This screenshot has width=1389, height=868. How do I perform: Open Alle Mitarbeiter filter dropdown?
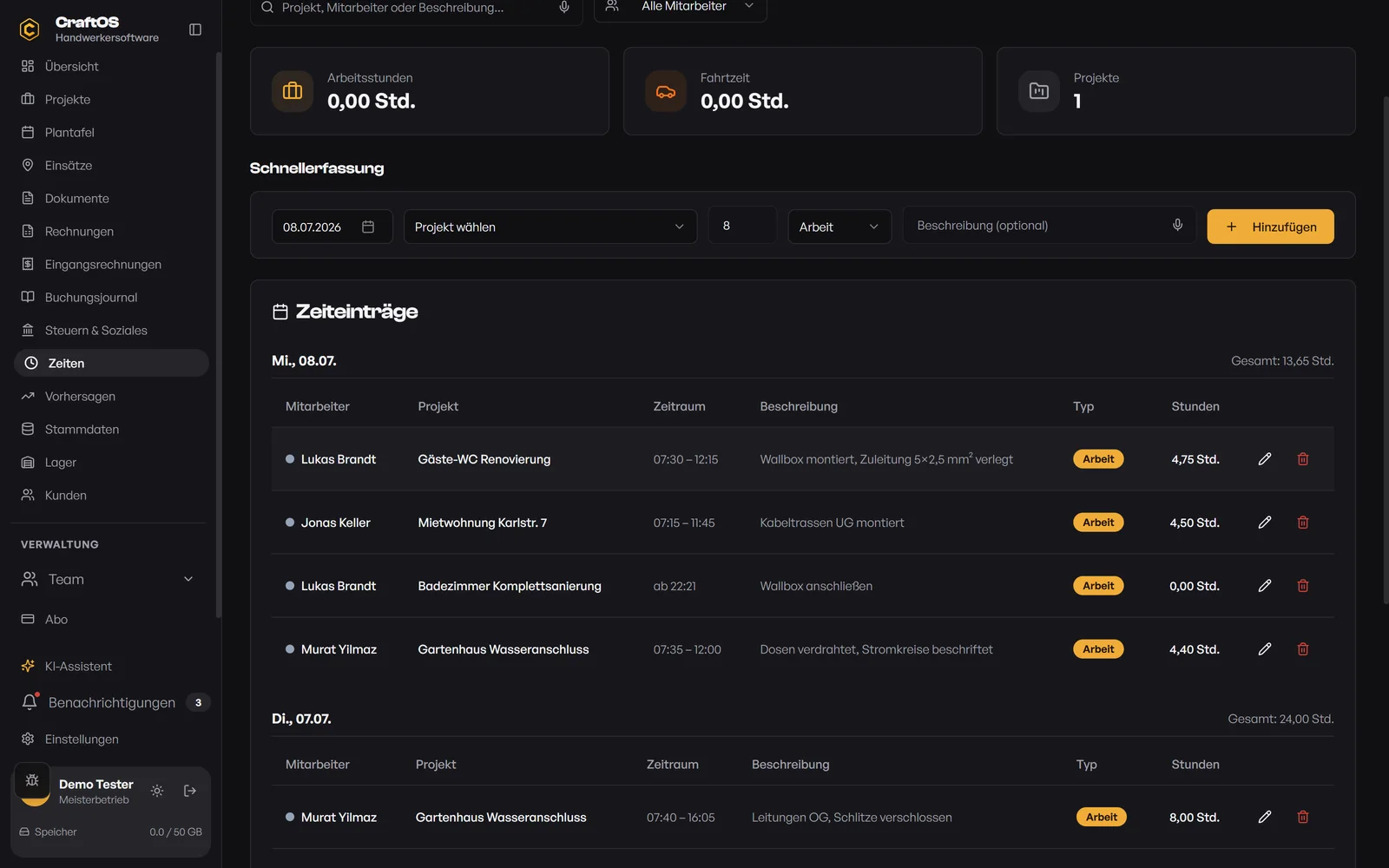[x=681, y=7]
